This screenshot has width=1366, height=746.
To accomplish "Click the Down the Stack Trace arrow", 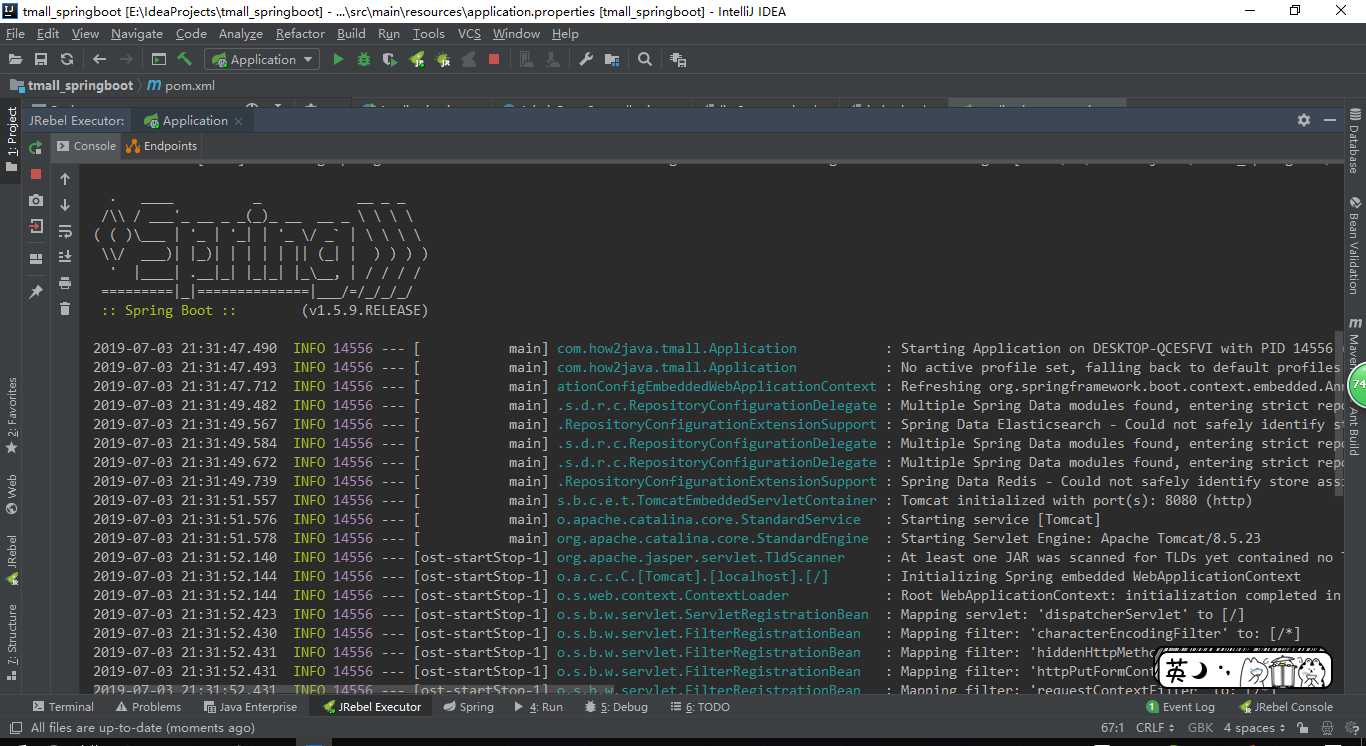I will (x=65, y=205).
